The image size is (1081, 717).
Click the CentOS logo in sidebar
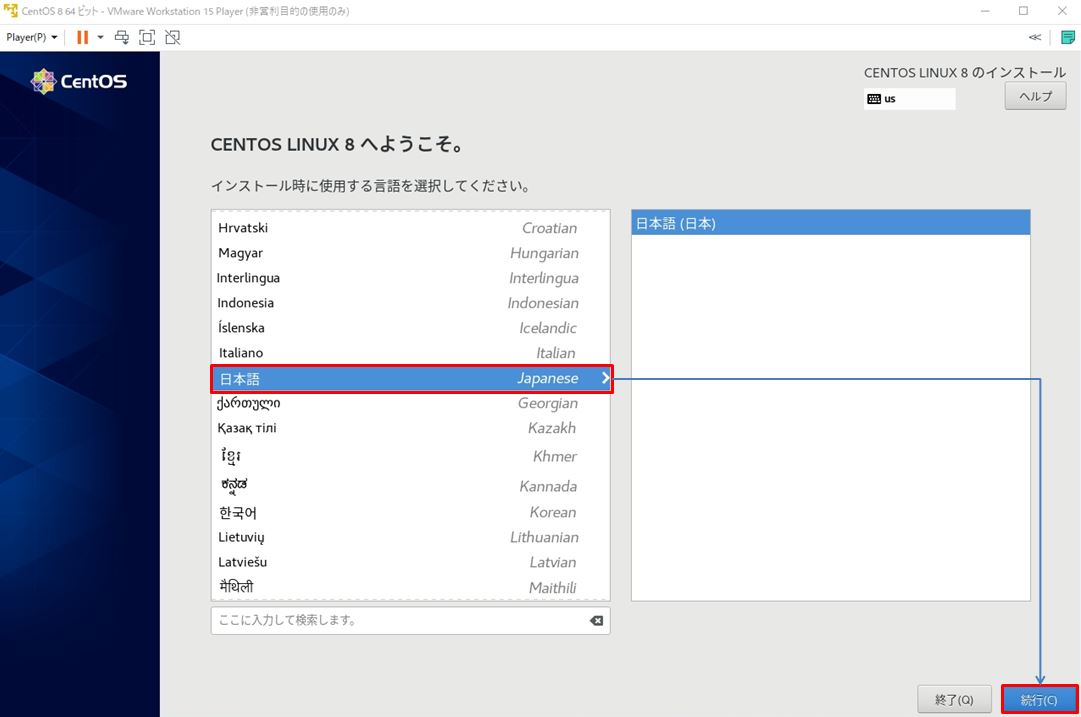point(79,81)
